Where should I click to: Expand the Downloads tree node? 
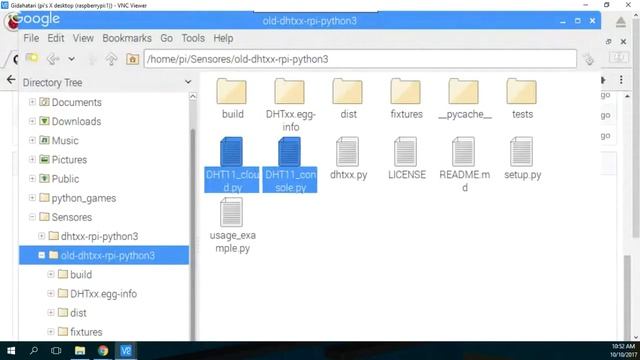(x=32, y=121)
